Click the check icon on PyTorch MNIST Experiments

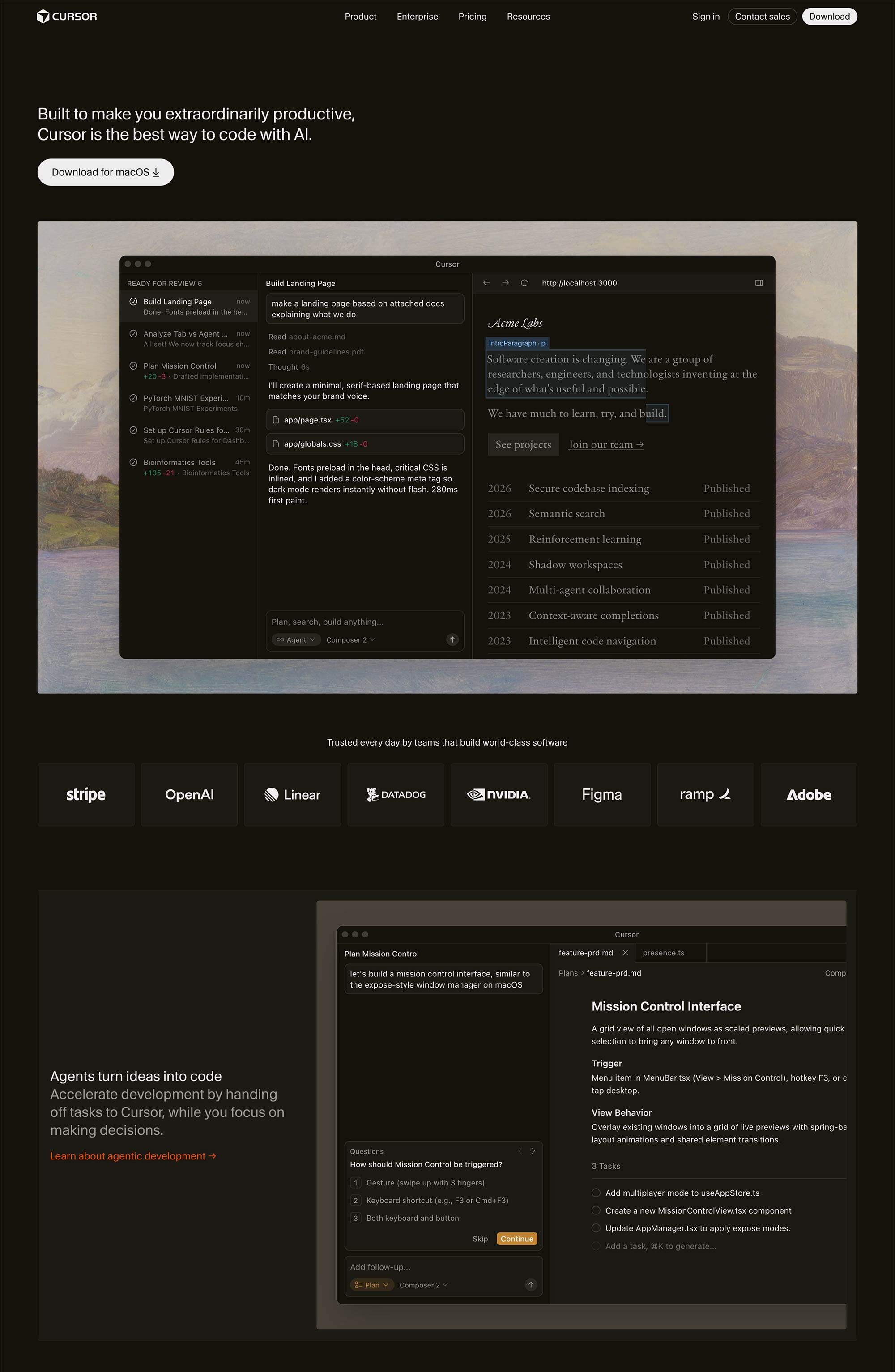pos(133,398)
